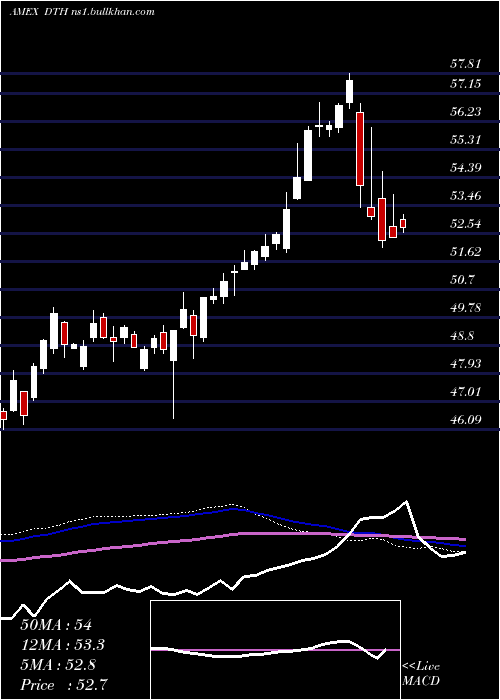The height and width of the screenshot is (700, 500).
Task: Select the 55.31 price axis label
Action: click(466, 140)
